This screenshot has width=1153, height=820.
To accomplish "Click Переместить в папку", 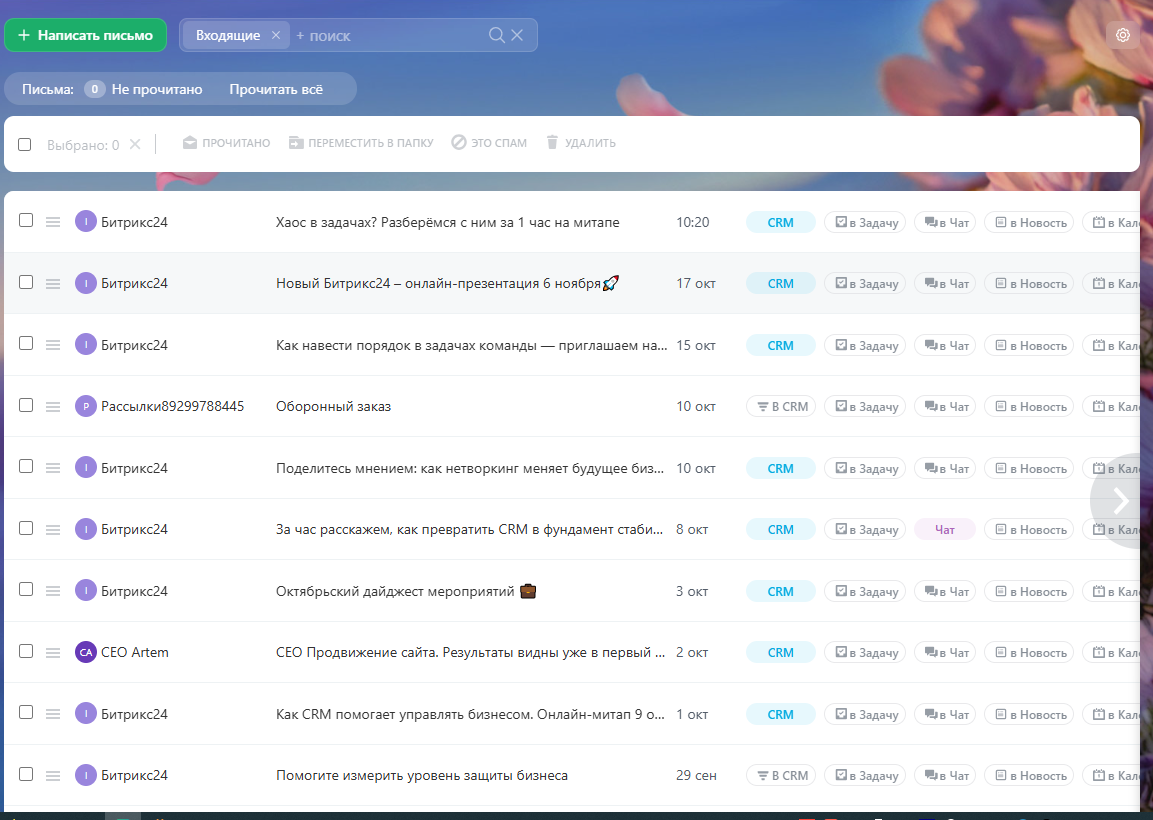I will coord(361,143).
